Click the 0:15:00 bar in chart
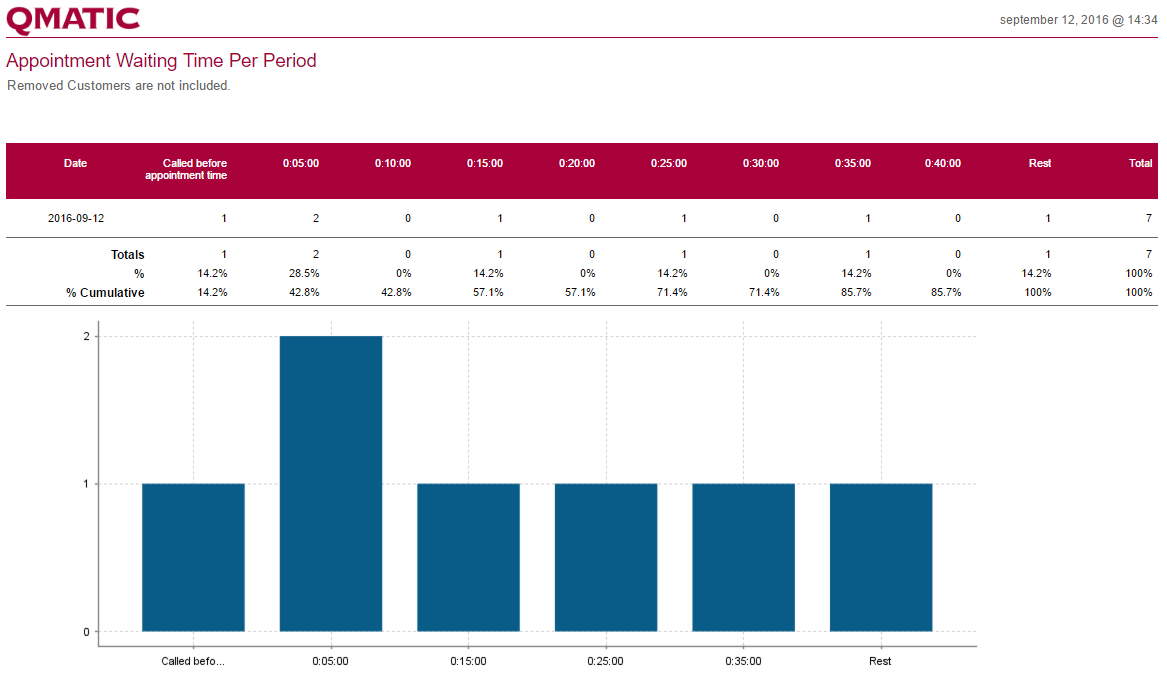The image size is (1167, 690). pos(468,557)
